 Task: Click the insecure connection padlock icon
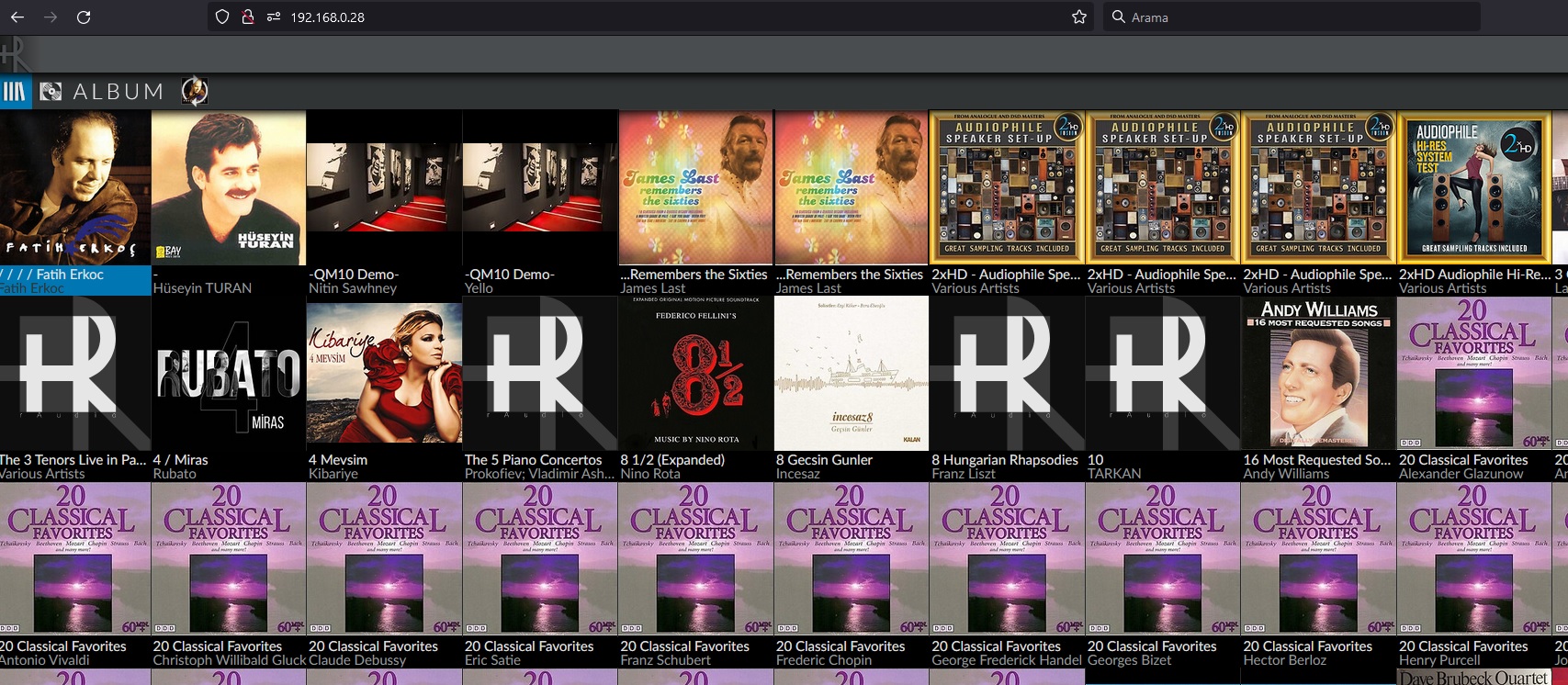click(247, 17)
